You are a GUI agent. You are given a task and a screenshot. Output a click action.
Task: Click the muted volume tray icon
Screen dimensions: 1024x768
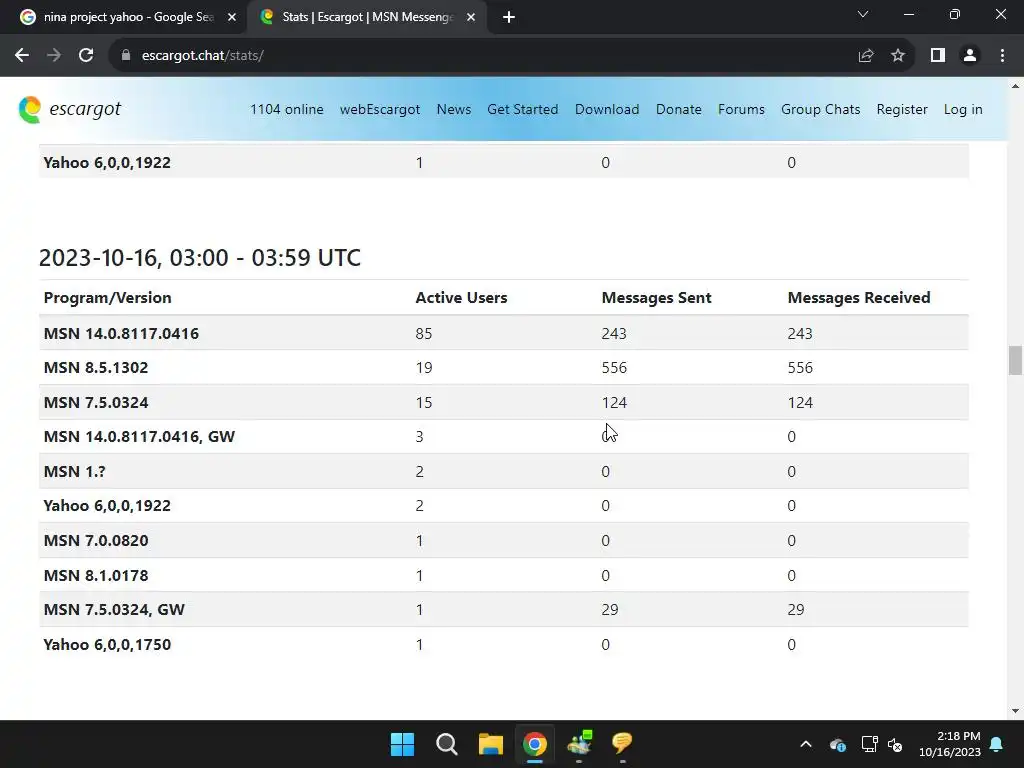[x=895, y=744]
